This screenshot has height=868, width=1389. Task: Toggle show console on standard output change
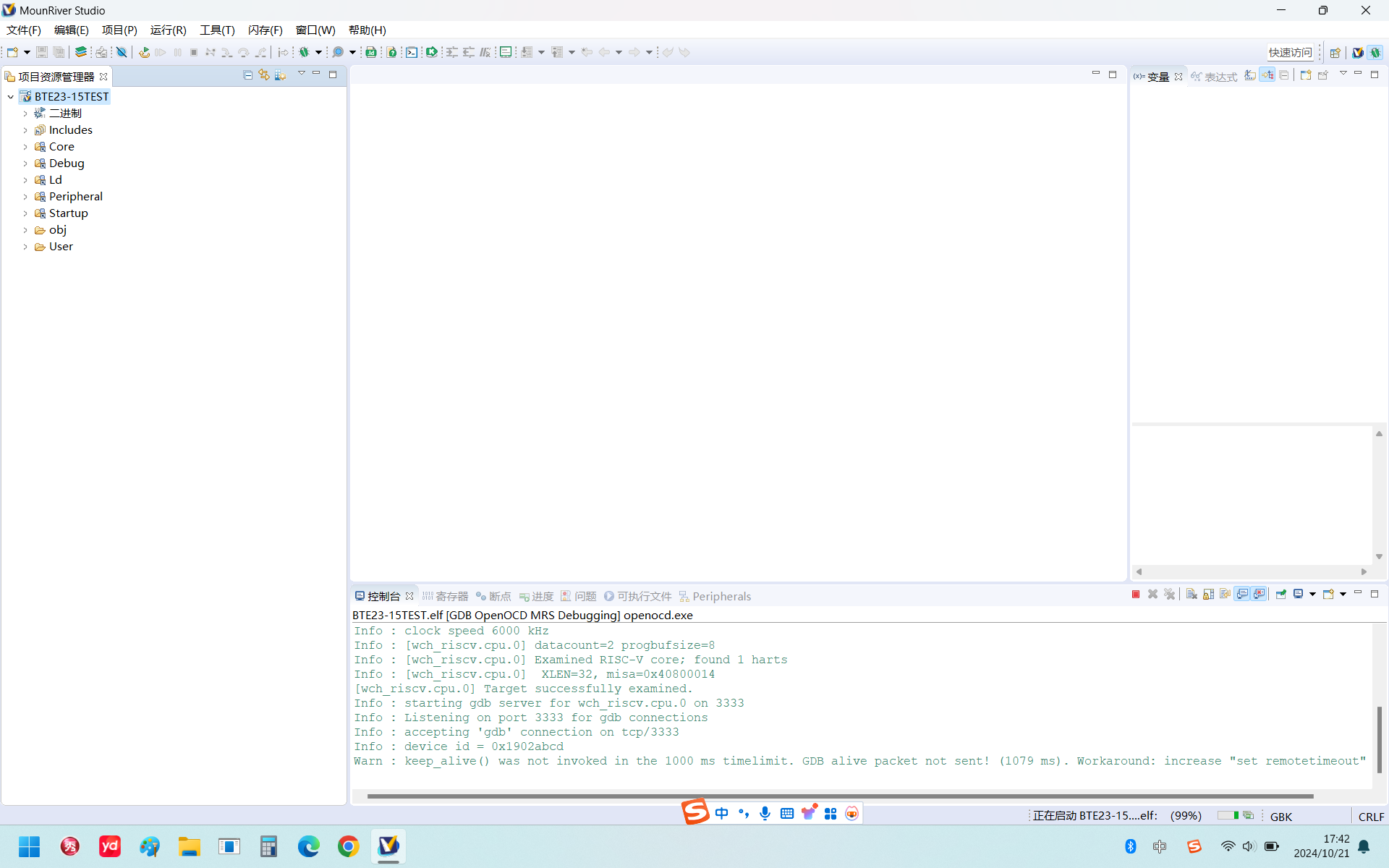(1243, 595)
